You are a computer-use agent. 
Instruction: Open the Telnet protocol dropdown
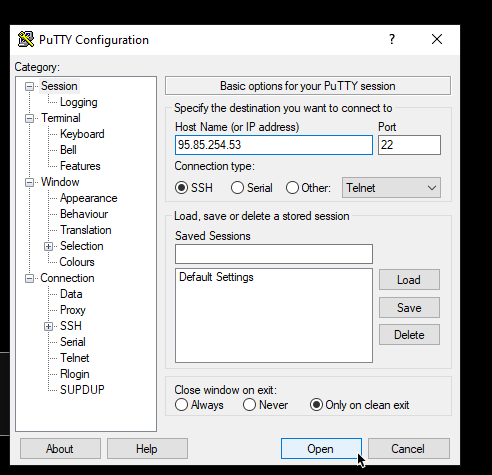click(x=391, y=188)
